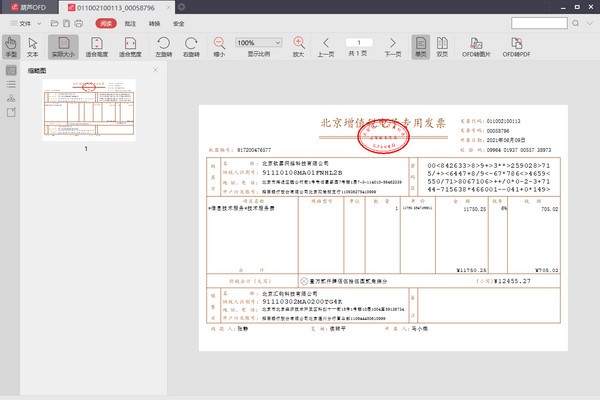Open the 转换 convert tab
Image resolution: width=600 pixels, height=400 pixels.
(155, 22)
